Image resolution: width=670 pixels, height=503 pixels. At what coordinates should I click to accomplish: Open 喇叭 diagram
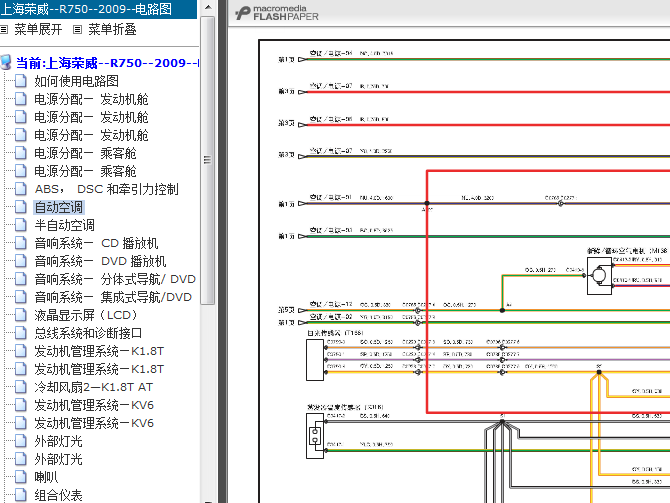point(46,477)
